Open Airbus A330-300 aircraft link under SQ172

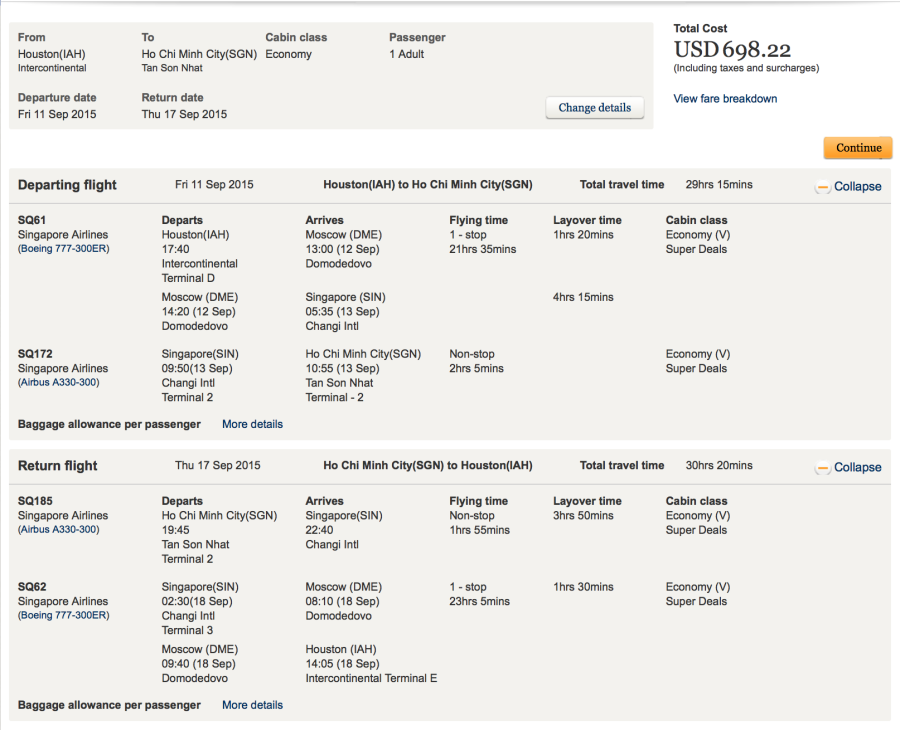(x=59, y=382)
